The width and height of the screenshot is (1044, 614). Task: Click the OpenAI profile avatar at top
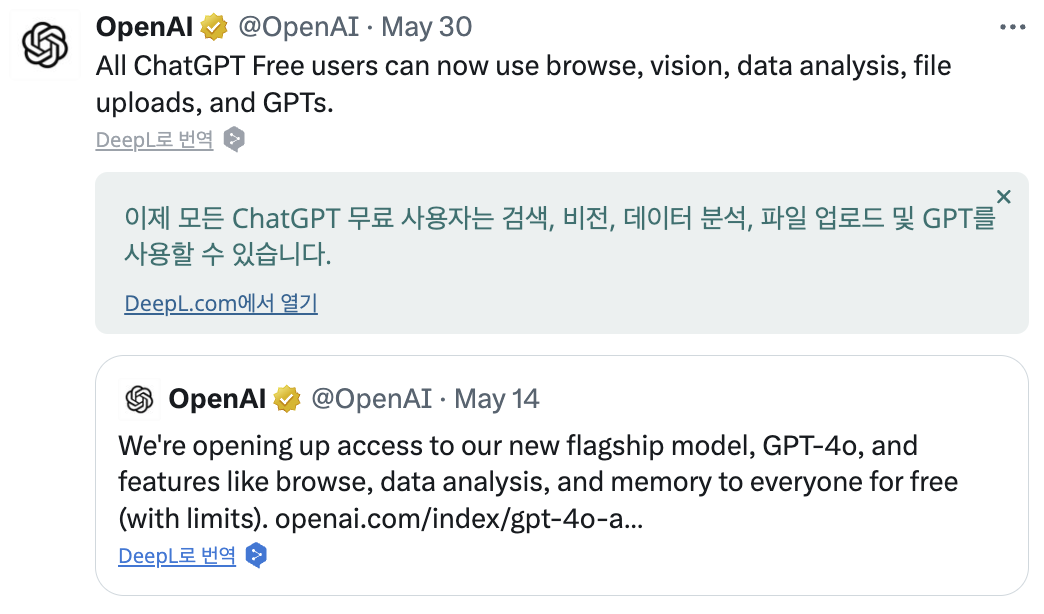point(44,45)
